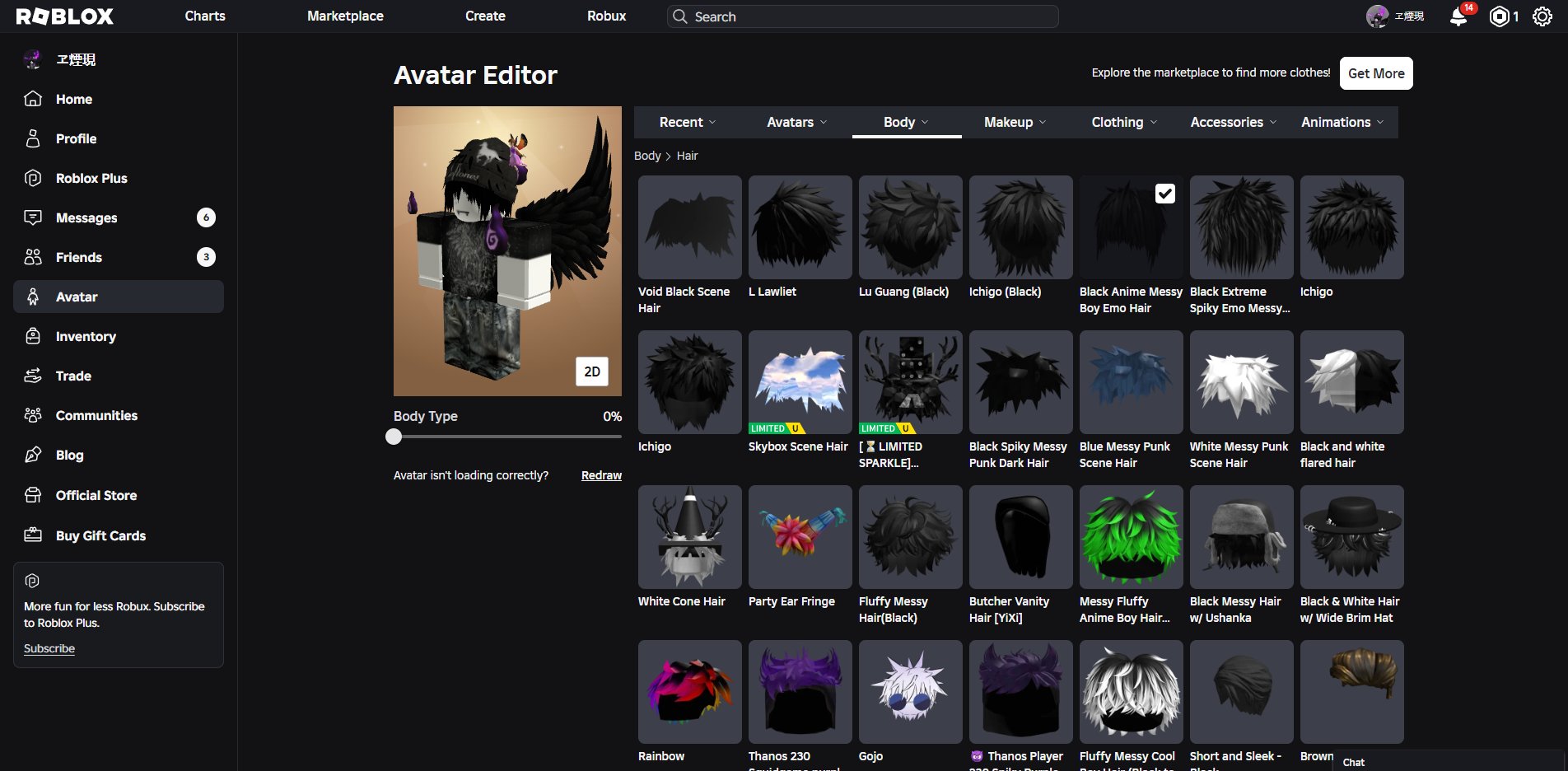The height and width of the screenshot is (771, 1568).
Task: Click the Body breadcrumb link
Action: (647, 156)
